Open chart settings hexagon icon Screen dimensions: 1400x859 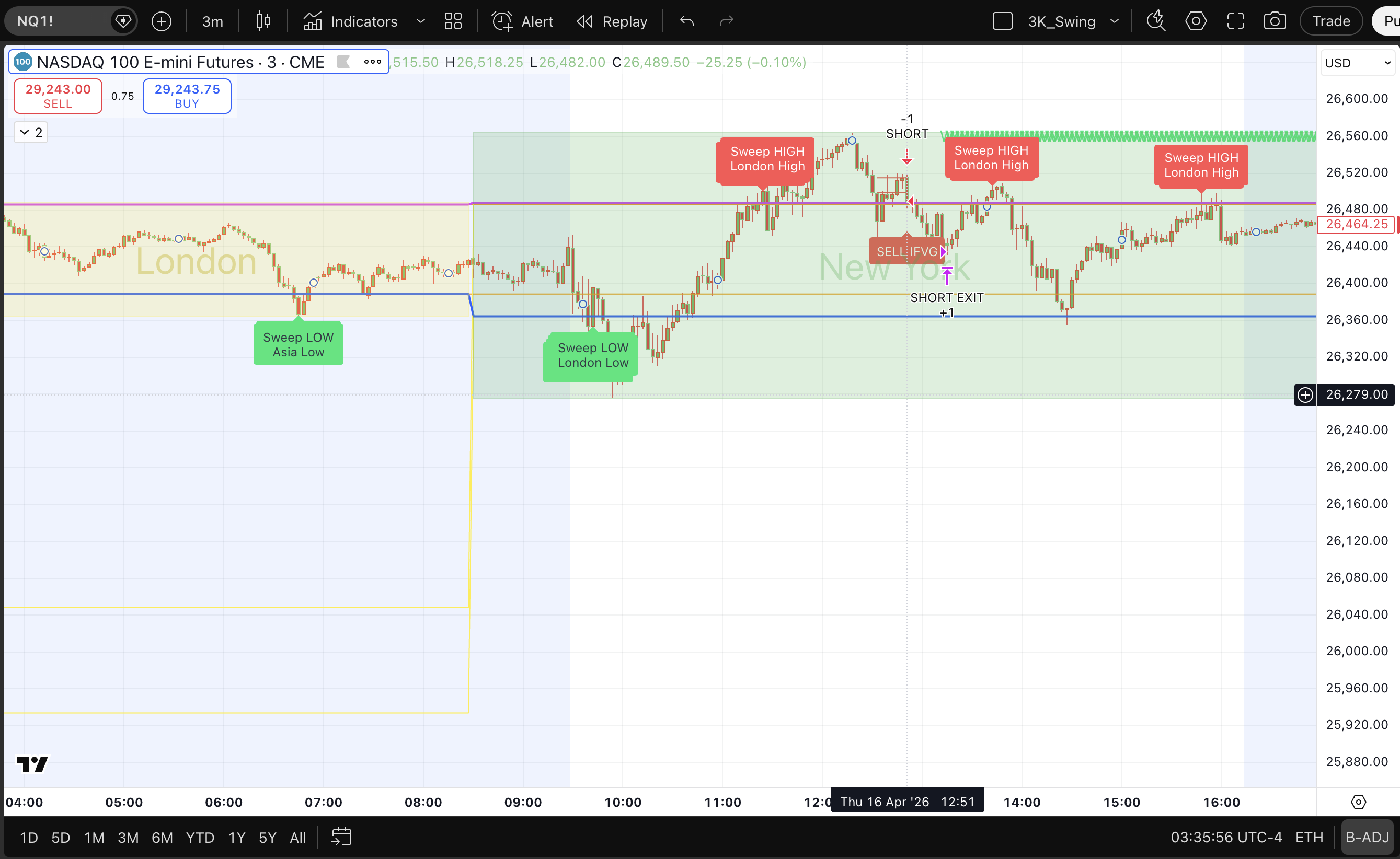[1196, 21]
